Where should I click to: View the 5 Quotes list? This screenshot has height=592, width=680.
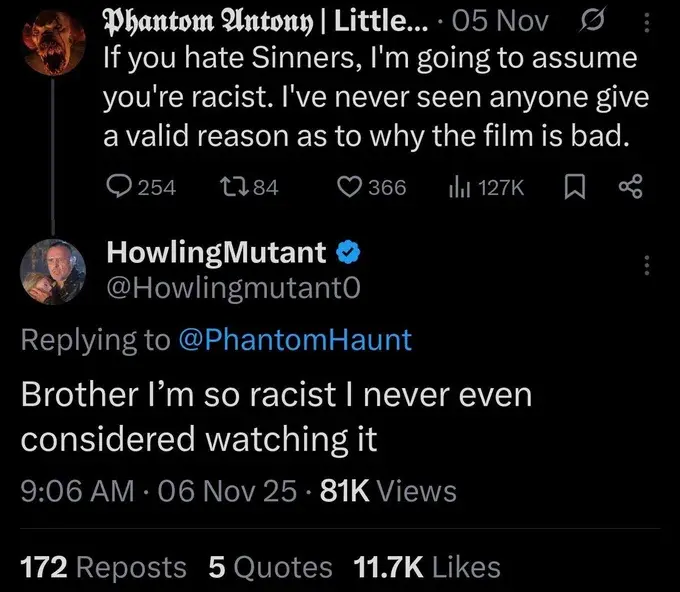(270, 567)
